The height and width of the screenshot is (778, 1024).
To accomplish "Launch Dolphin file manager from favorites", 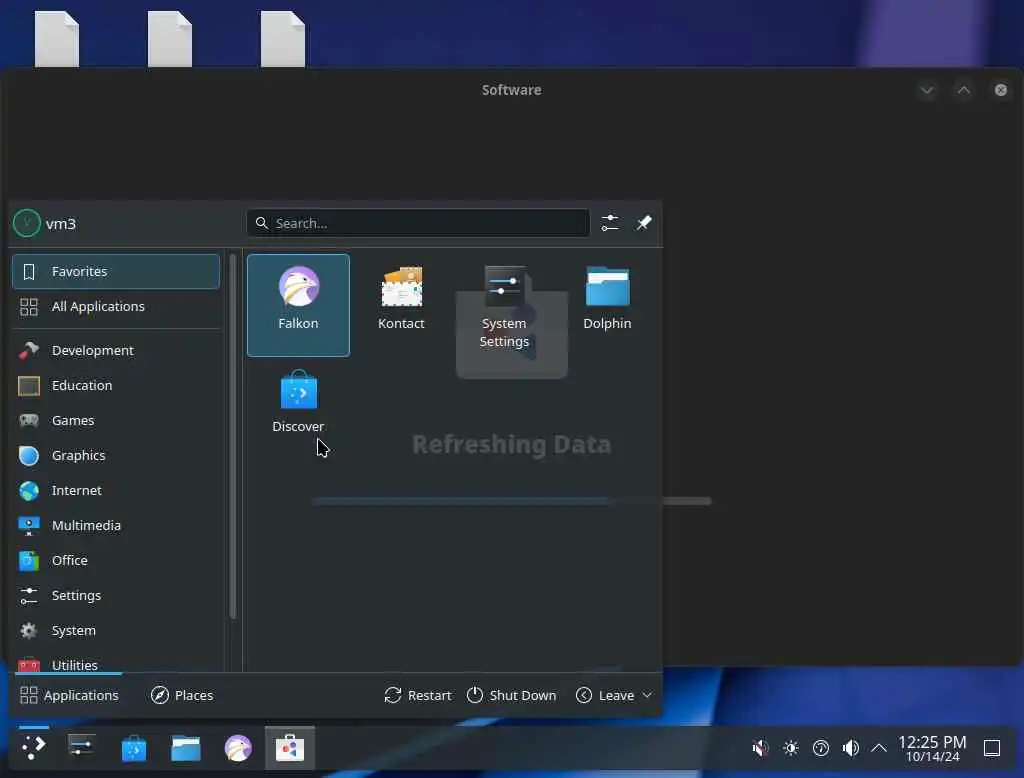I will (x=607, y=305).
